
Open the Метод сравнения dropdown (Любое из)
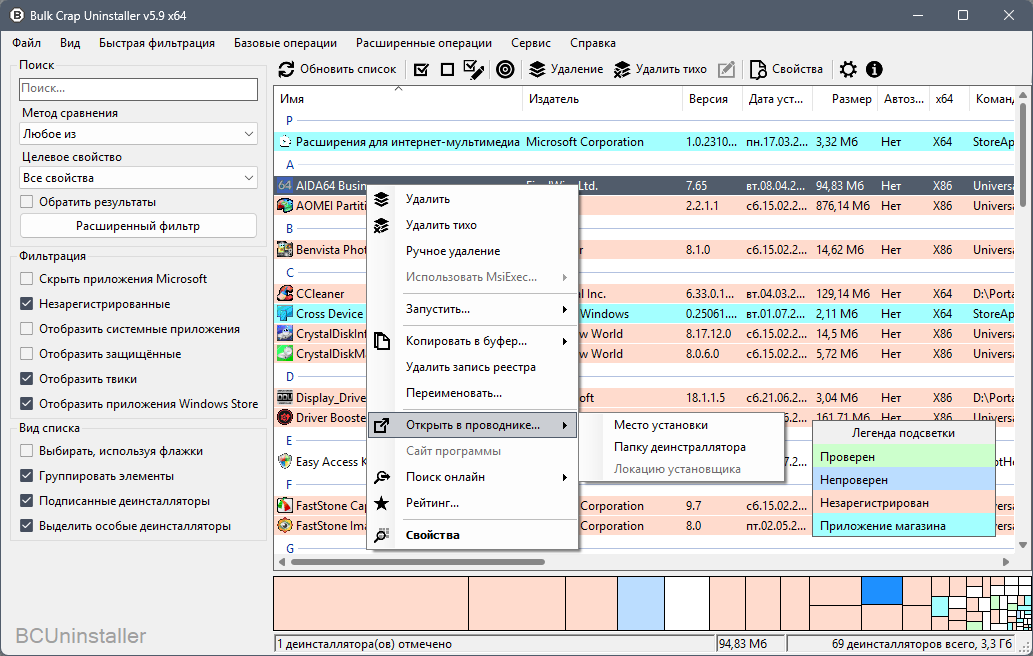(x=138, y=134)
